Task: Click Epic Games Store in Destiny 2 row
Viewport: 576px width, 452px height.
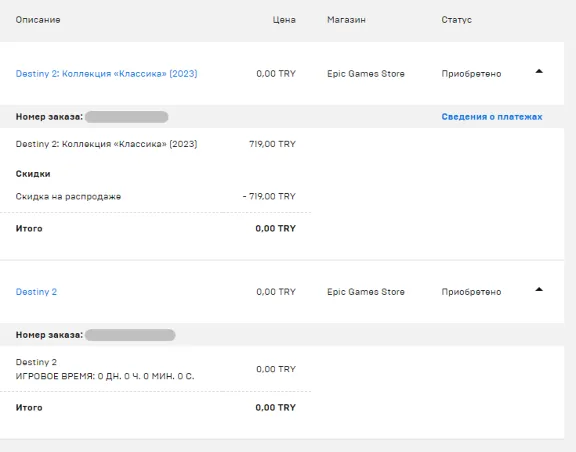Action: click(x=366, y=292)
